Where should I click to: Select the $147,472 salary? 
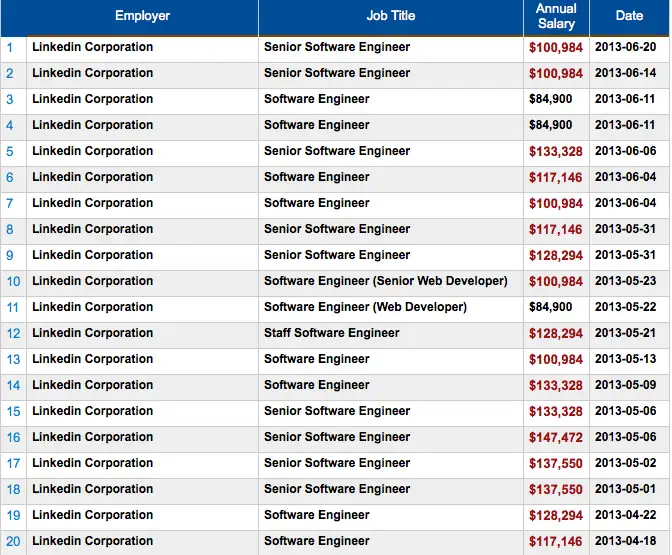click(x=556, y=438)
